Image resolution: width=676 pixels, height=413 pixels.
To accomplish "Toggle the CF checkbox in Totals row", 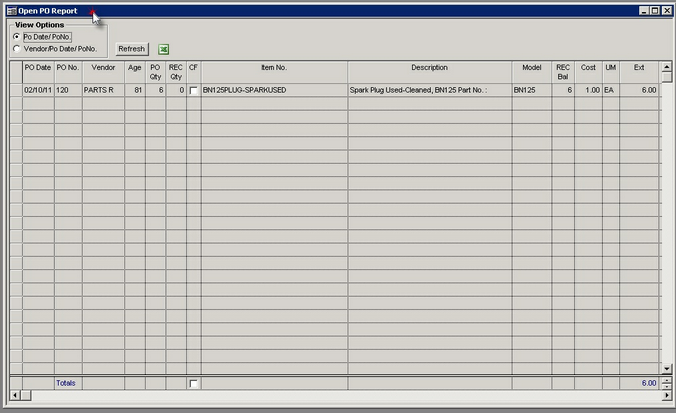I will coord(194,383).
